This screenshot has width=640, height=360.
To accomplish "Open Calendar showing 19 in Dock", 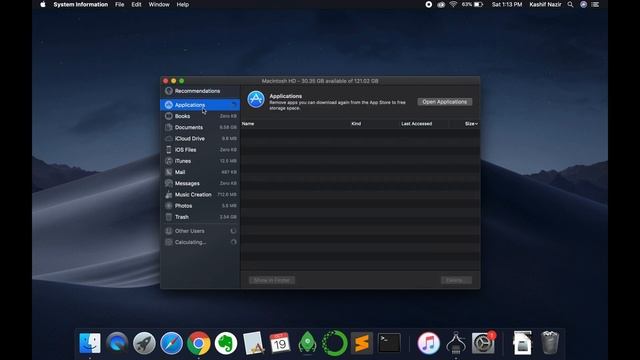I will 280,343.
